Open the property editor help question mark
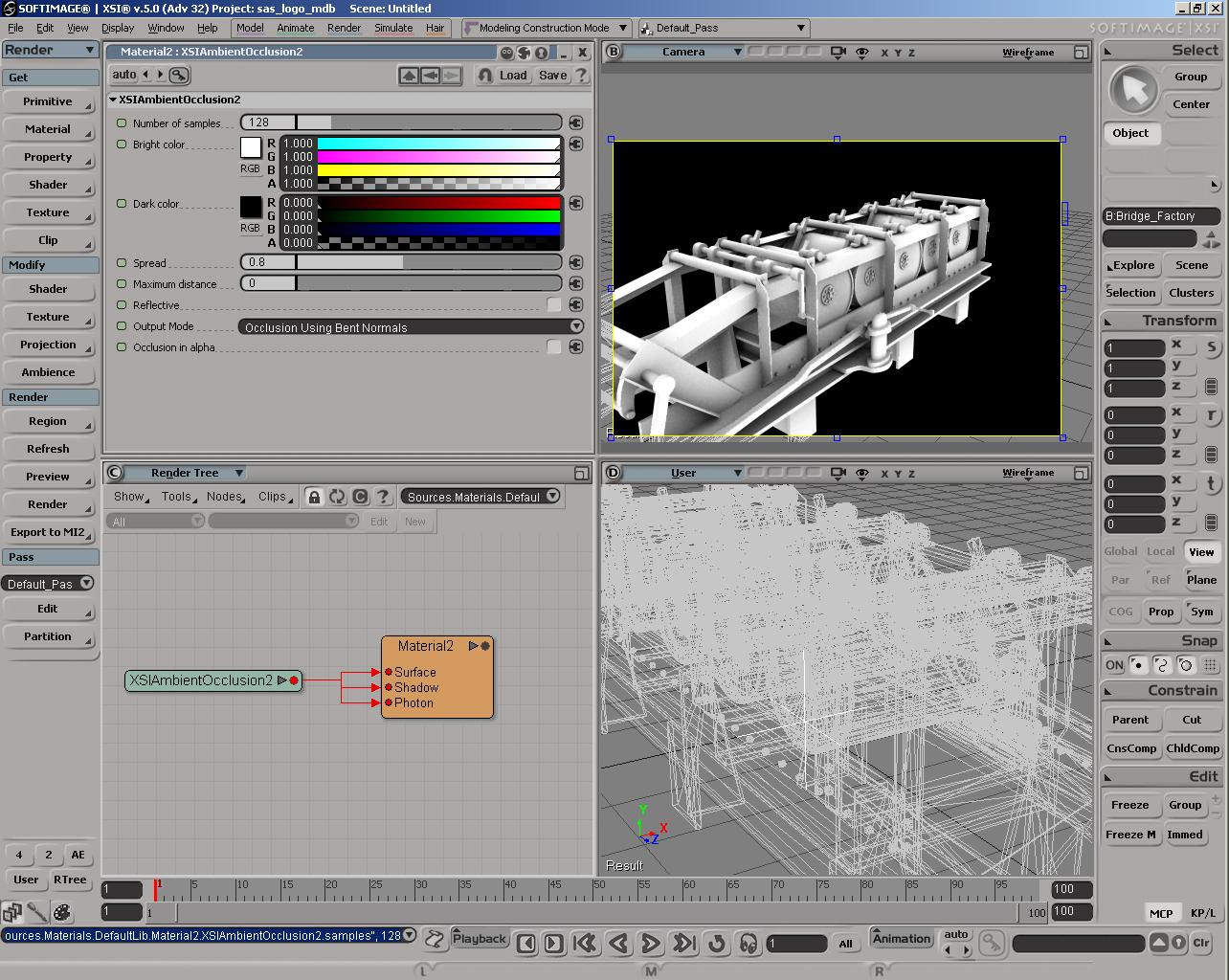 click(x=581, y=76)
